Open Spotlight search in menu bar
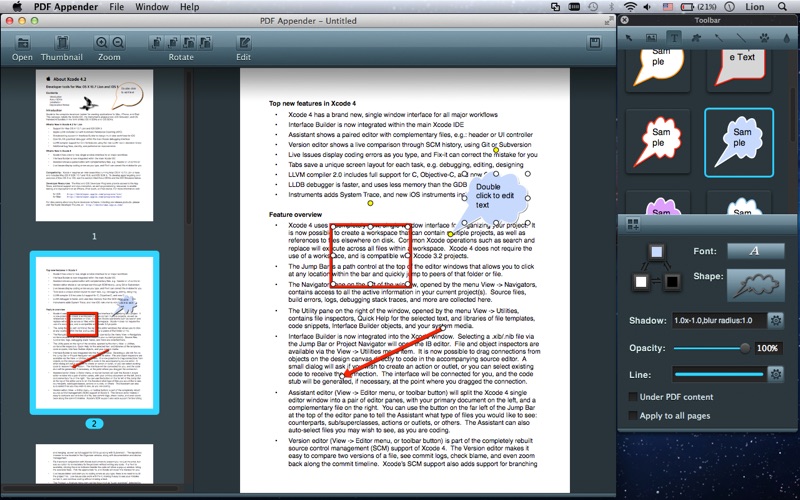 pos(782,7)
